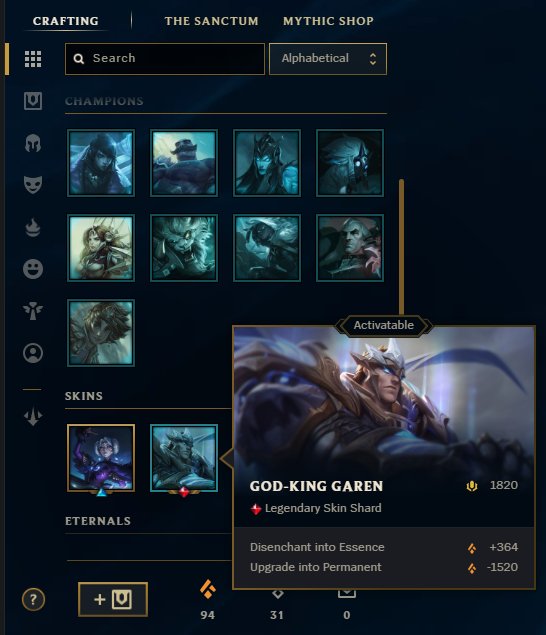The height and width of the screenshot is (635, 546).
Task: Open the Mythic Shop tab
Action: [x=328, y=21]
